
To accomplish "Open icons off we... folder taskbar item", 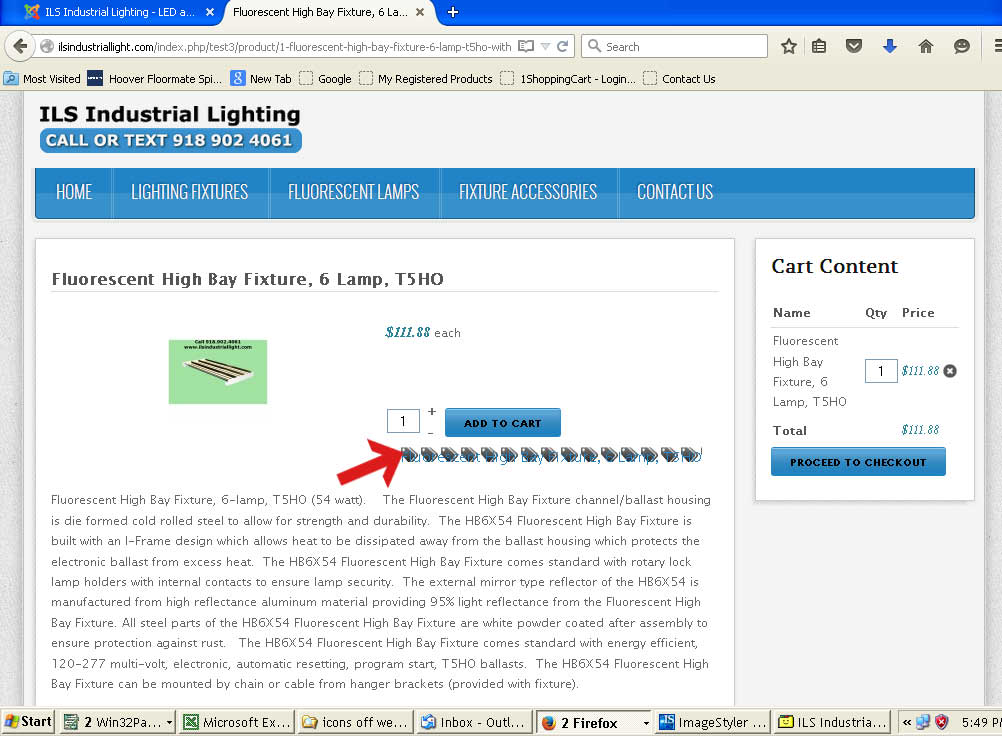I will click(357, 723).
